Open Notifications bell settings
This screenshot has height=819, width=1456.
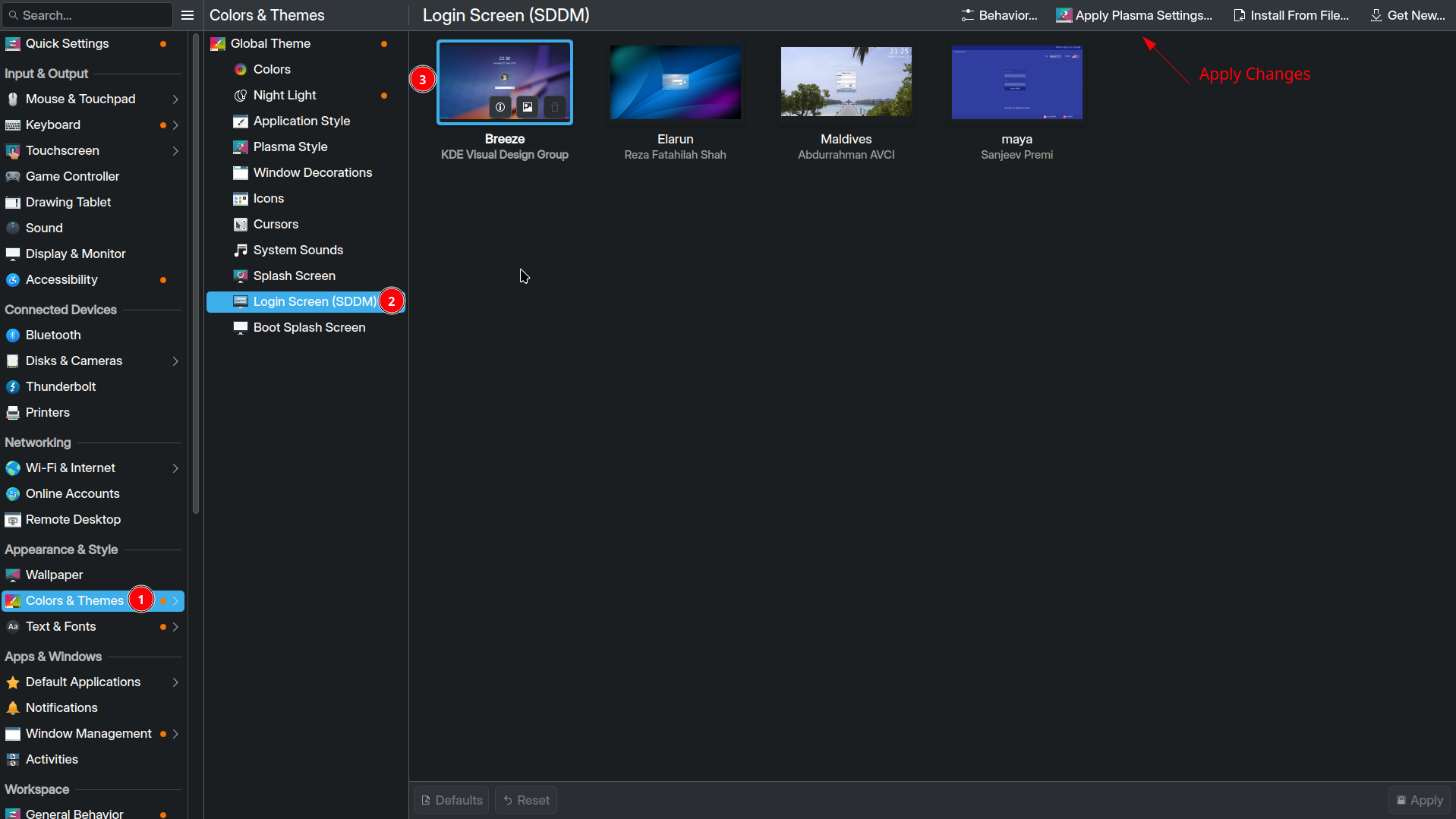pyautogui.click(x=61, y=707)
